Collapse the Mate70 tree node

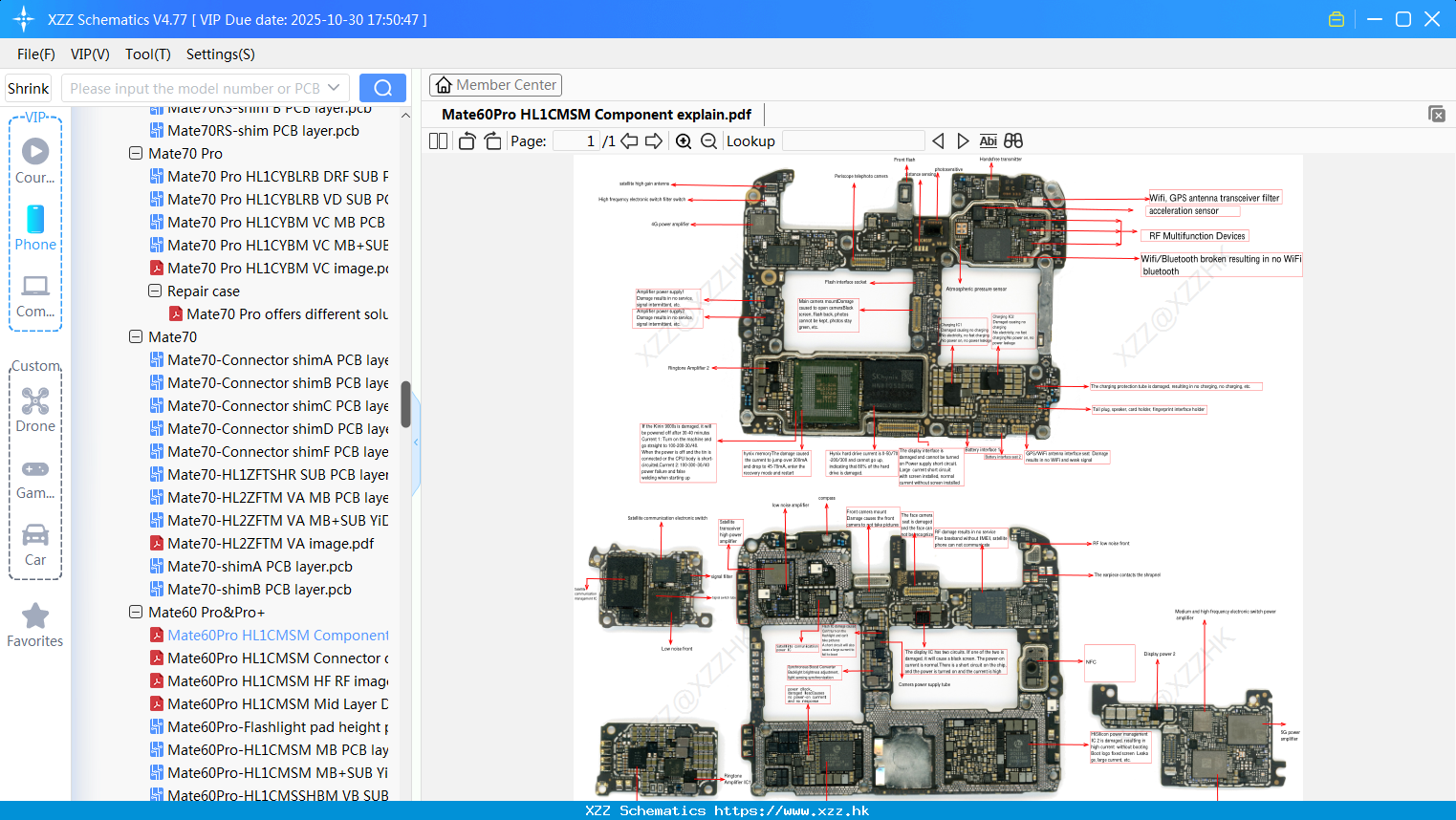pos(136,336)
